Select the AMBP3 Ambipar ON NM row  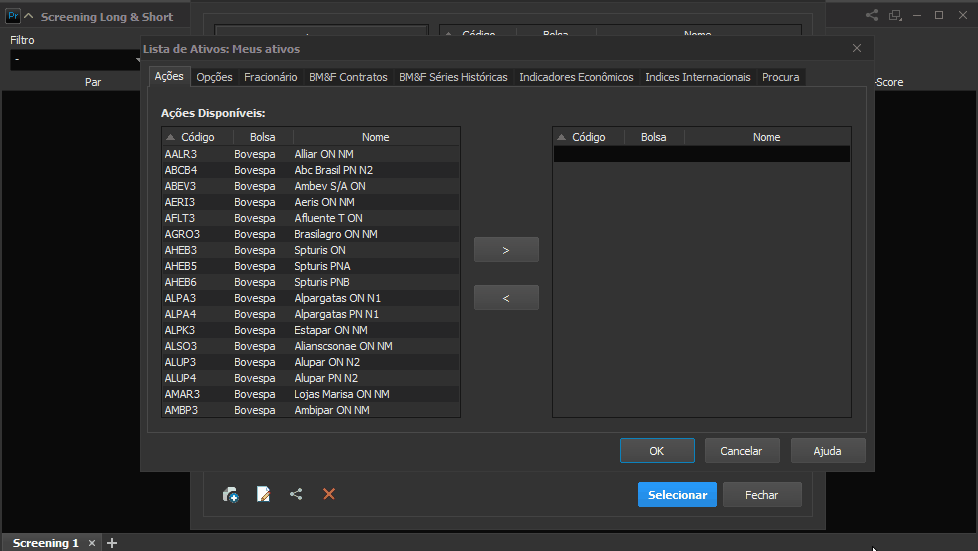[311, 410]
